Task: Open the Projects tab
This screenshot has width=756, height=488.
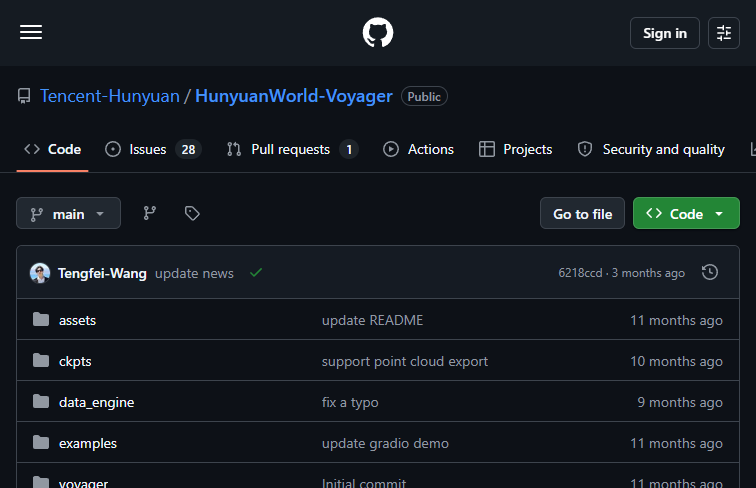Action: click(x=515, y=149)
